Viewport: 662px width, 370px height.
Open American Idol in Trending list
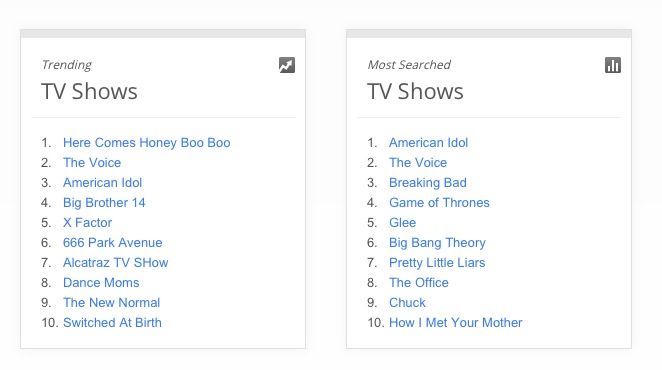coord(103,182)
